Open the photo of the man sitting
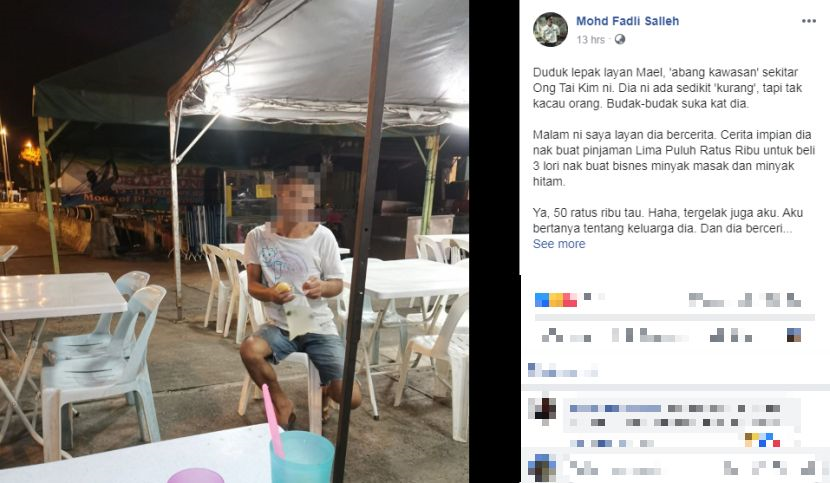The height and width of the screenshot is (483, 830). click(234, 242)
